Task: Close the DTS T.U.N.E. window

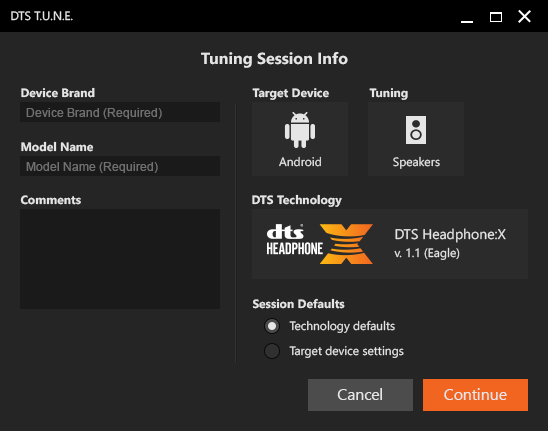Action: coord(524,16)
